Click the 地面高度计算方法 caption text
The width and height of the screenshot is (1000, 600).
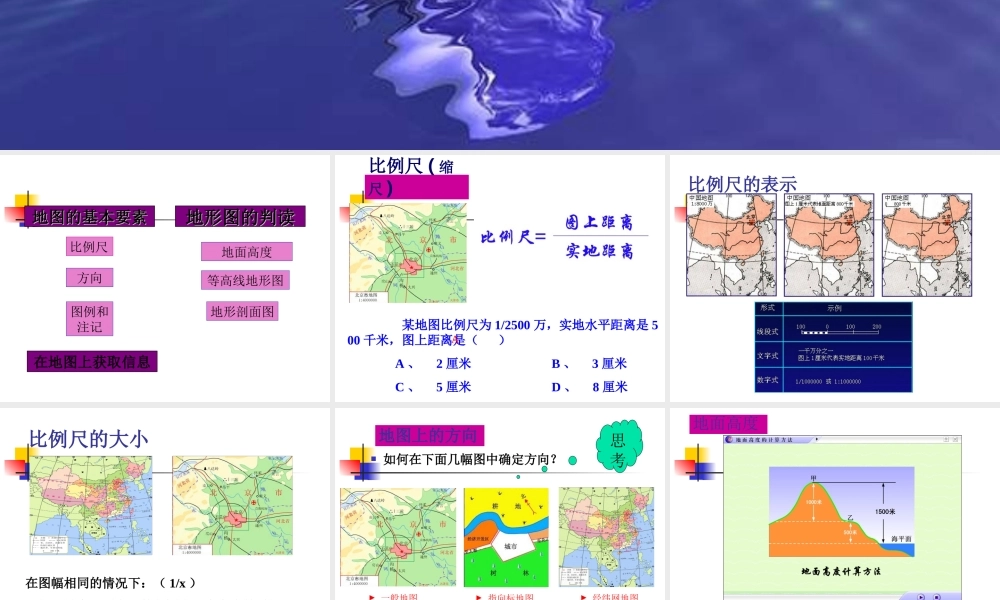tap(841, 571)
